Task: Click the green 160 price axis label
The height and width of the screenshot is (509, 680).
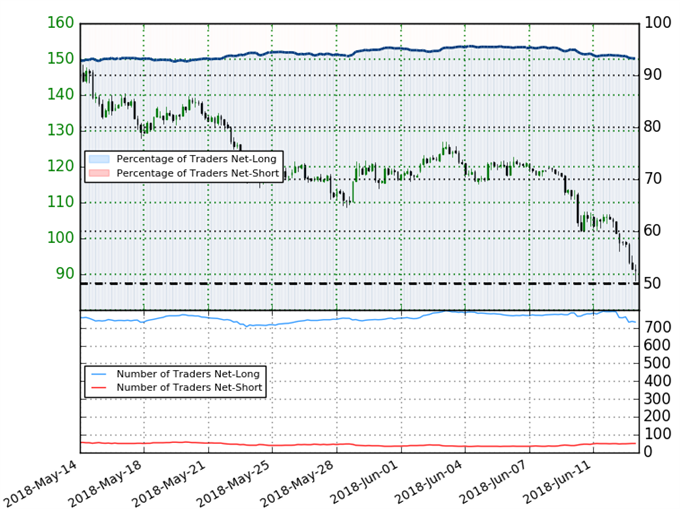Action: tap(61, 23)
